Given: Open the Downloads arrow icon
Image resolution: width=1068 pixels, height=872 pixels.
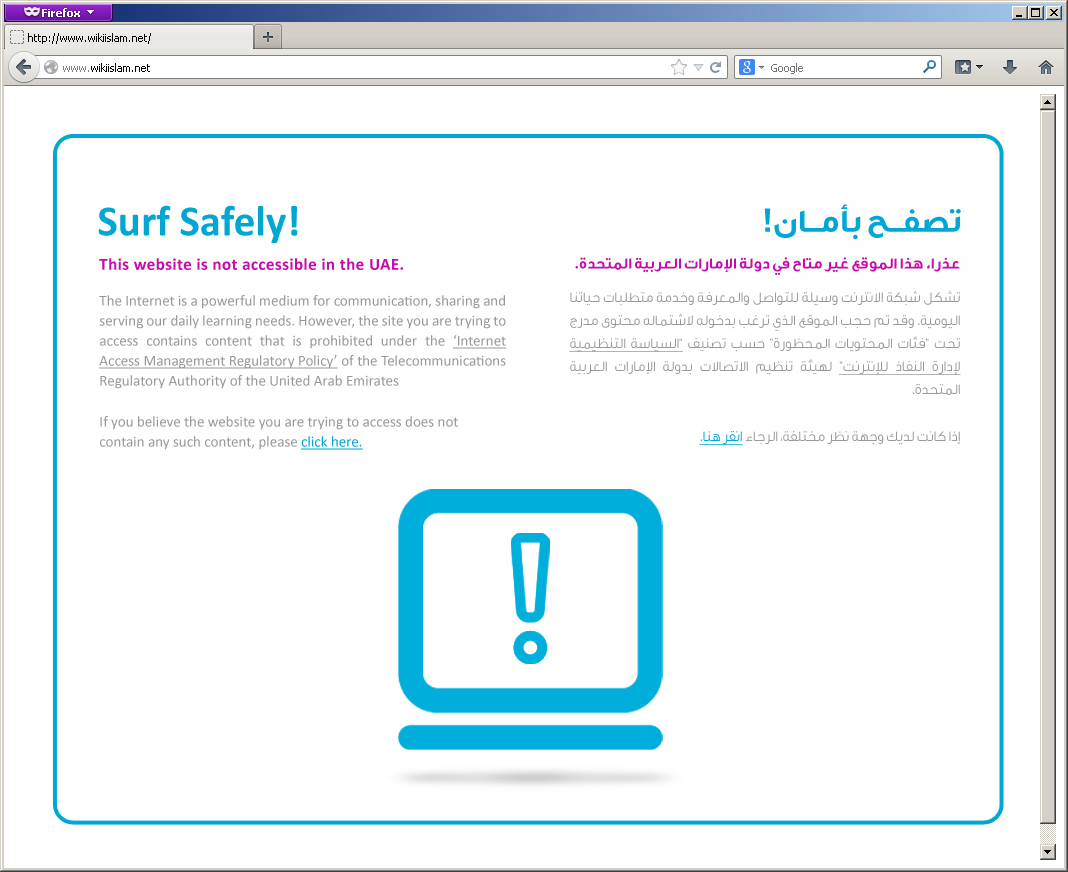Looking at the screenshot, I should click(1010, 67).
